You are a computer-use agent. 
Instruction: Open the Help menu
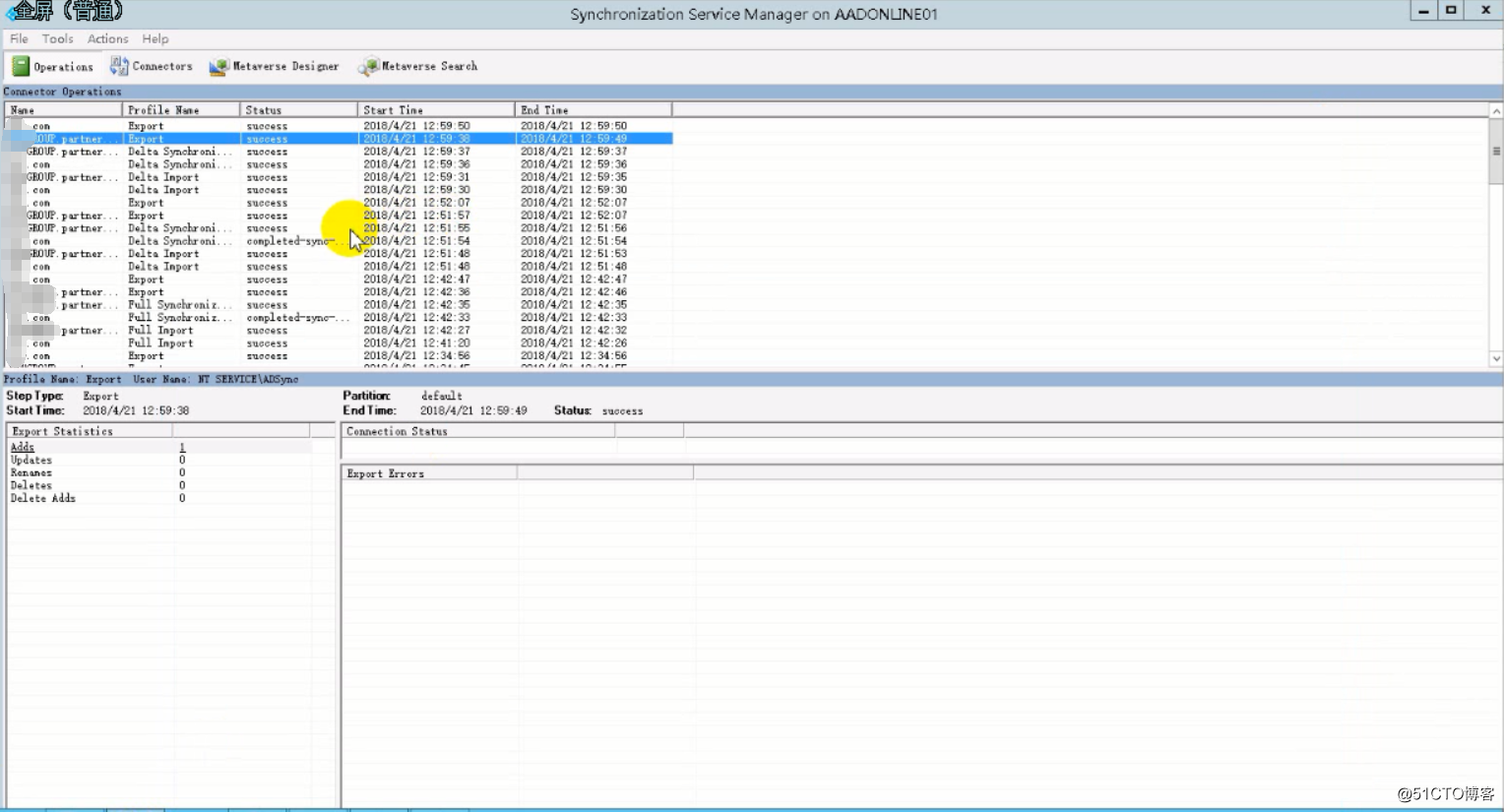[155, 38]
